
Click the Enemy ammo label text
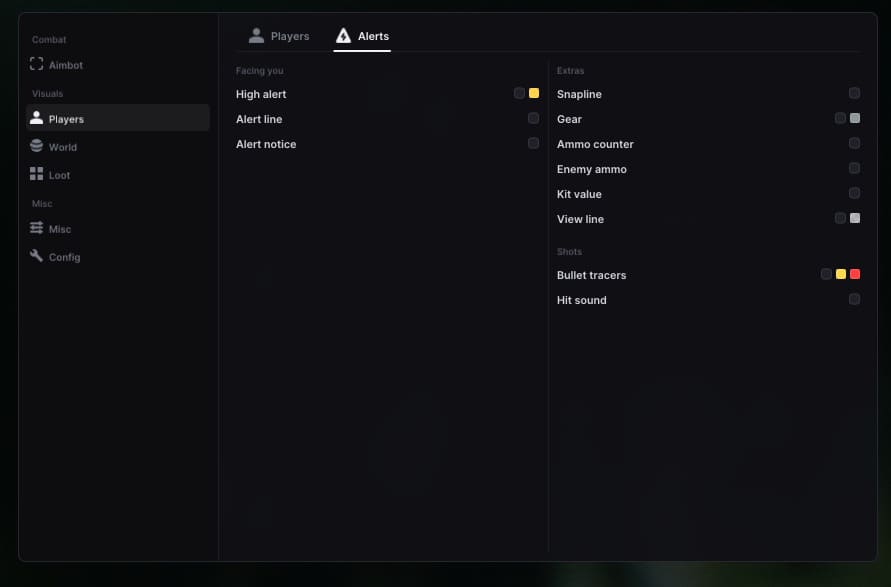pyautogui.click(x=592, y=169)
